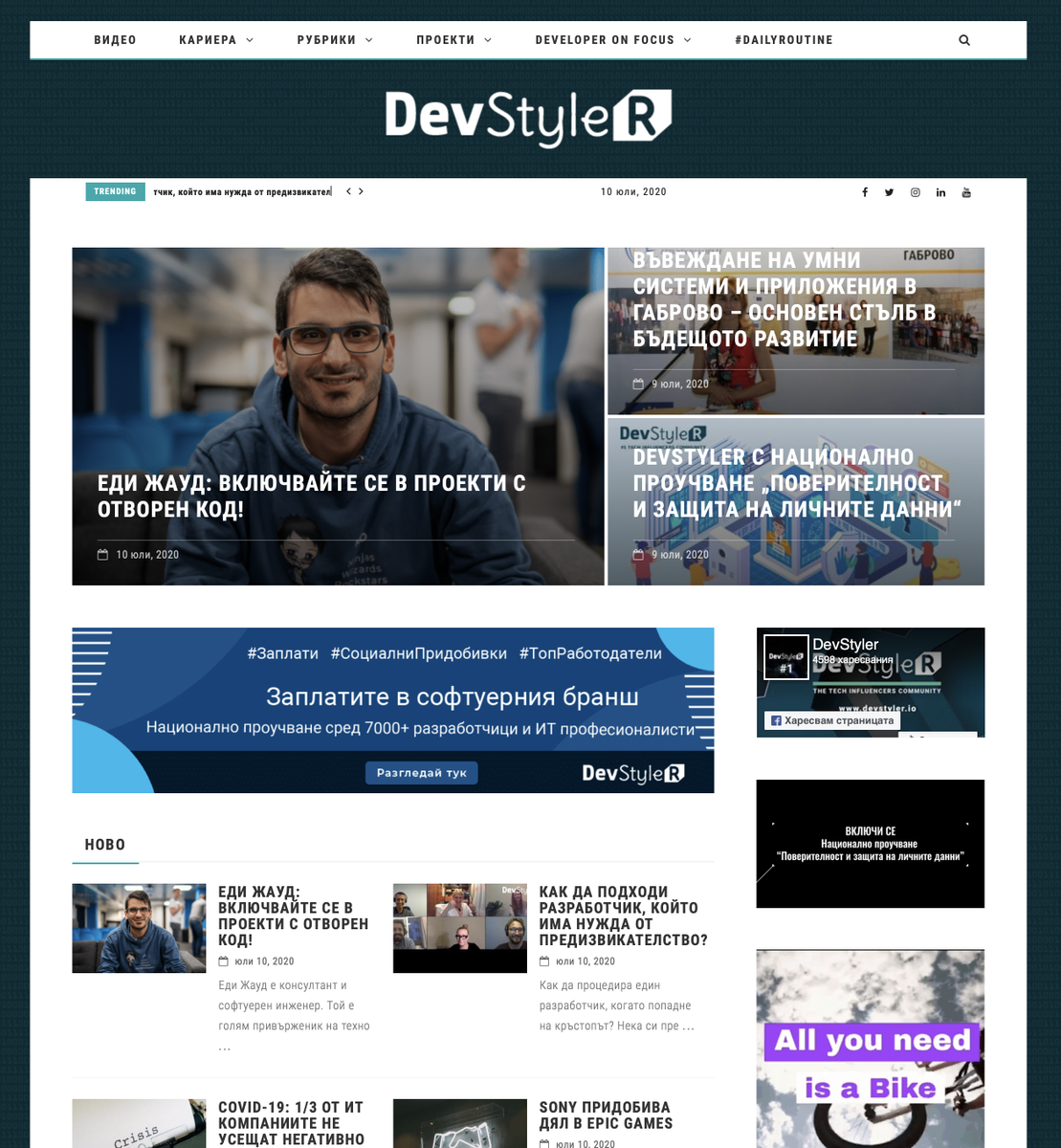Screen dimensions: 1061x1148
Task: Open the ВИДЕО menu item
Action: coord(115,40)
